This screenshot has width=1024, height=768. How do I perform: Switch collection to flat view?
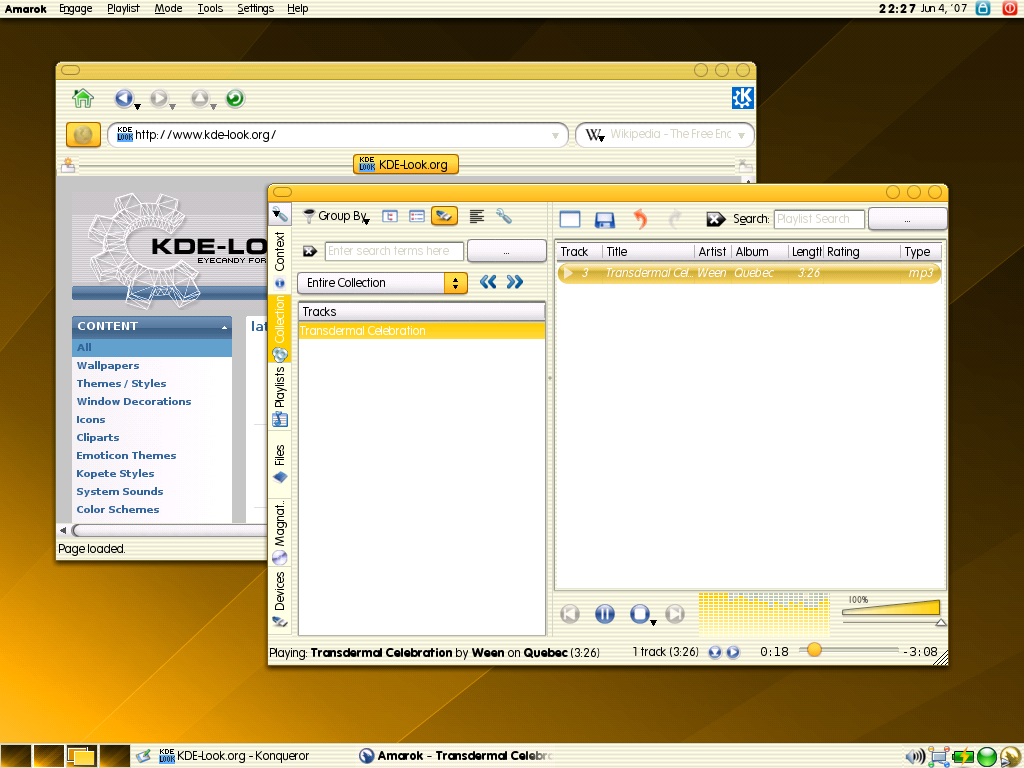pos(417,216)
